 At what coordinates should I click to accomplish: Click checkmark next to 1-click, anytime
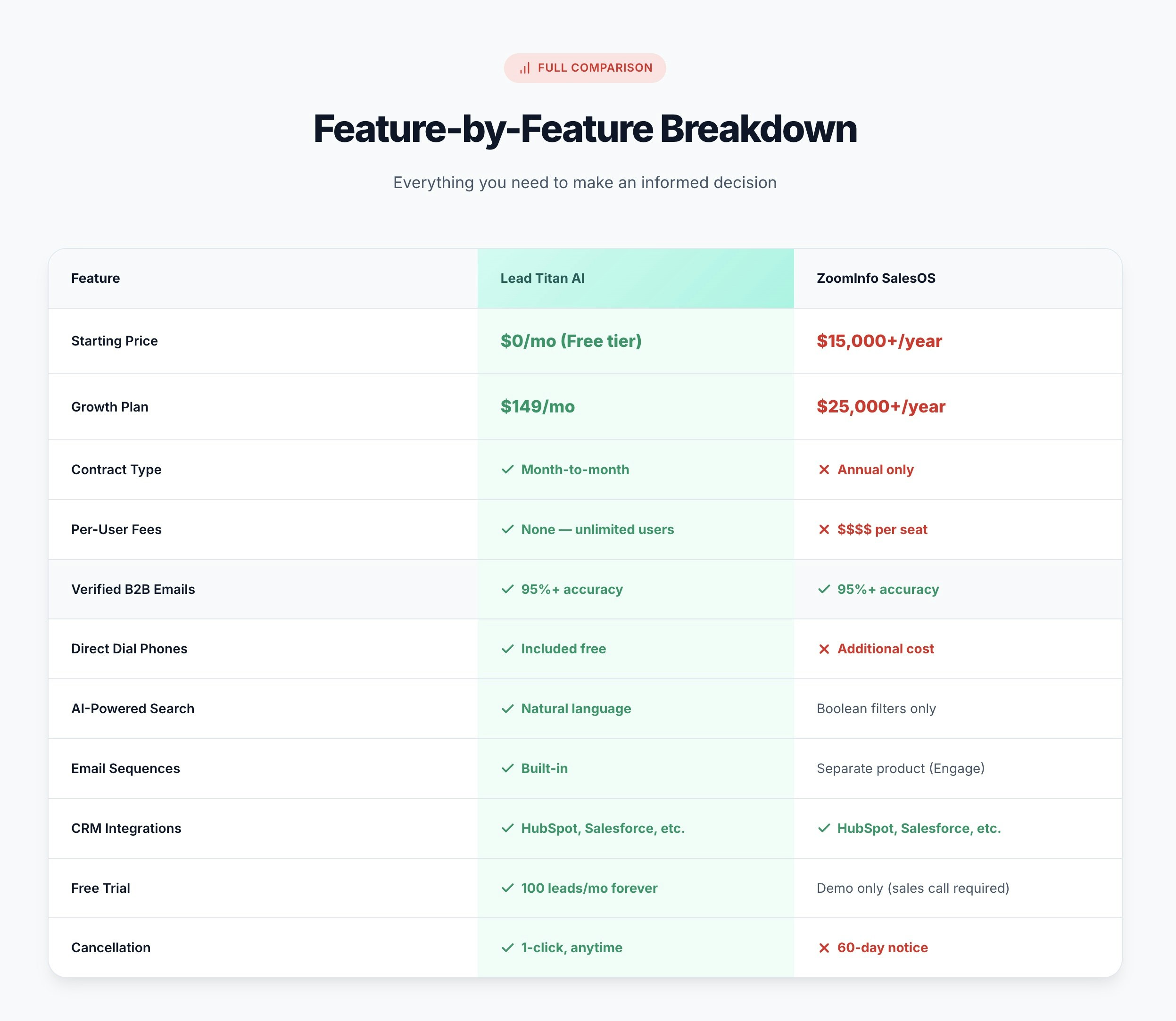coord(507,947)
